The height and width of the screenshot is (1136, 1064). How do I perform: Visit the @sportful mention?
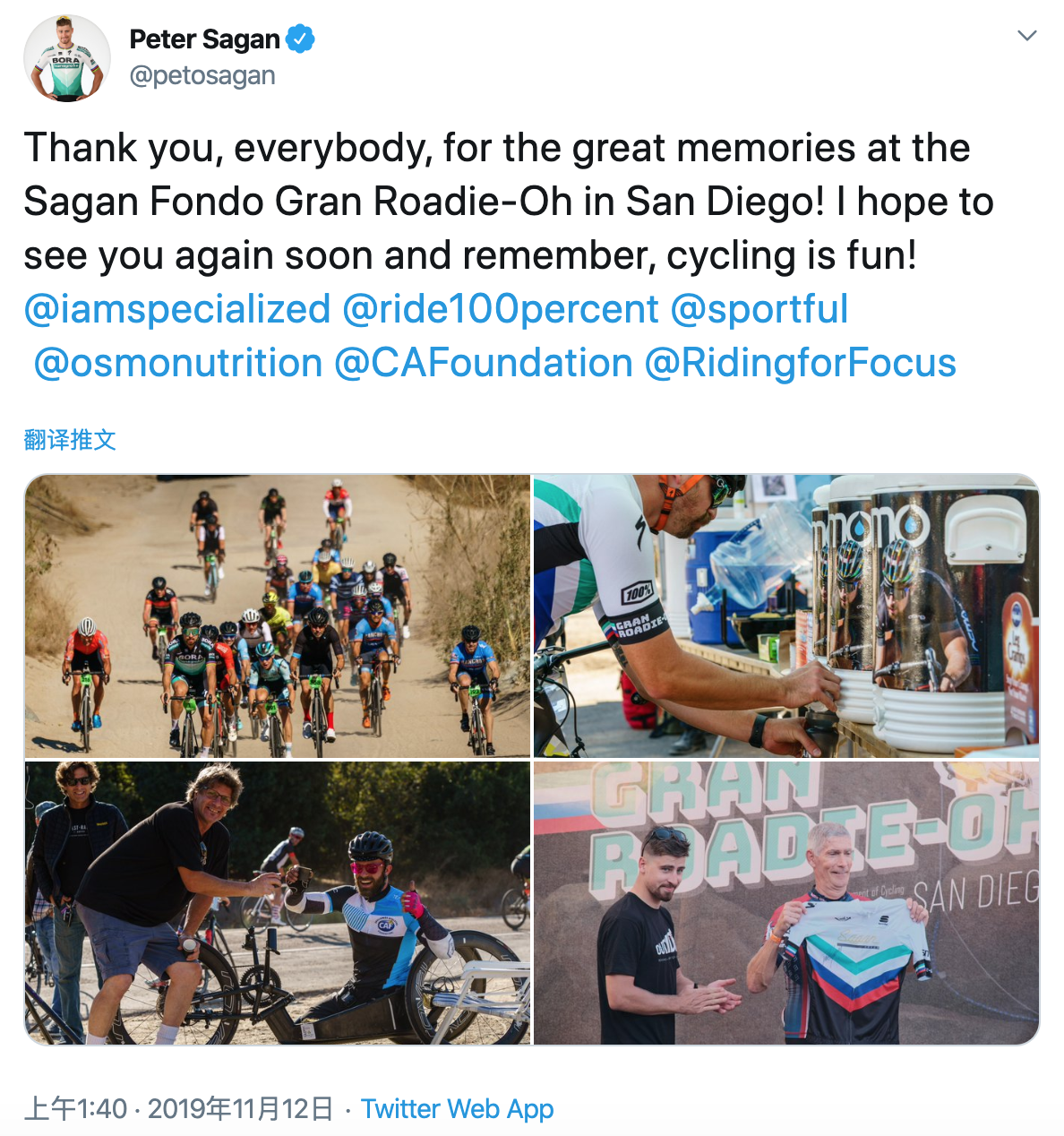[x=759, y=309]
